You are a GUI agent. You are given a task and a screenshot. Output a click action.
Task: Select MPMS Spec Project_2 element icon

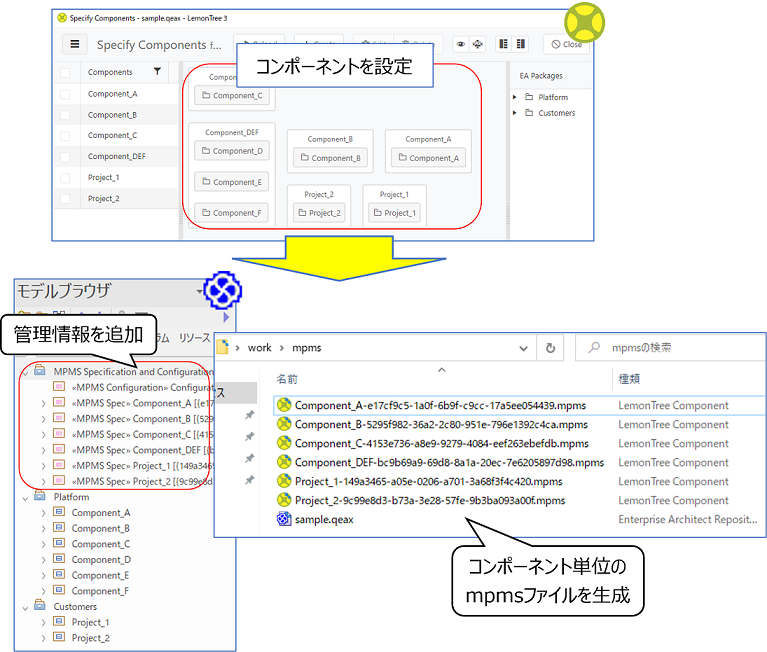(59, 480)
